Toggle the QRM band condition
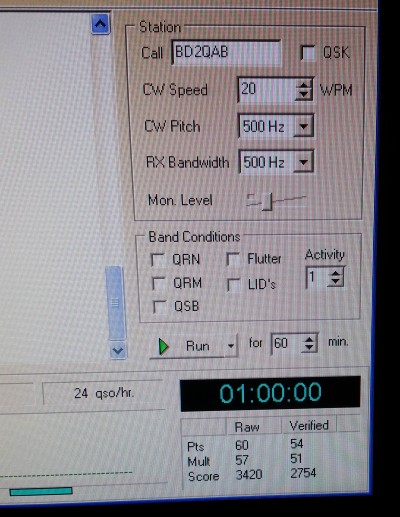This screenshot has height=517, width=400. point(159,283)
